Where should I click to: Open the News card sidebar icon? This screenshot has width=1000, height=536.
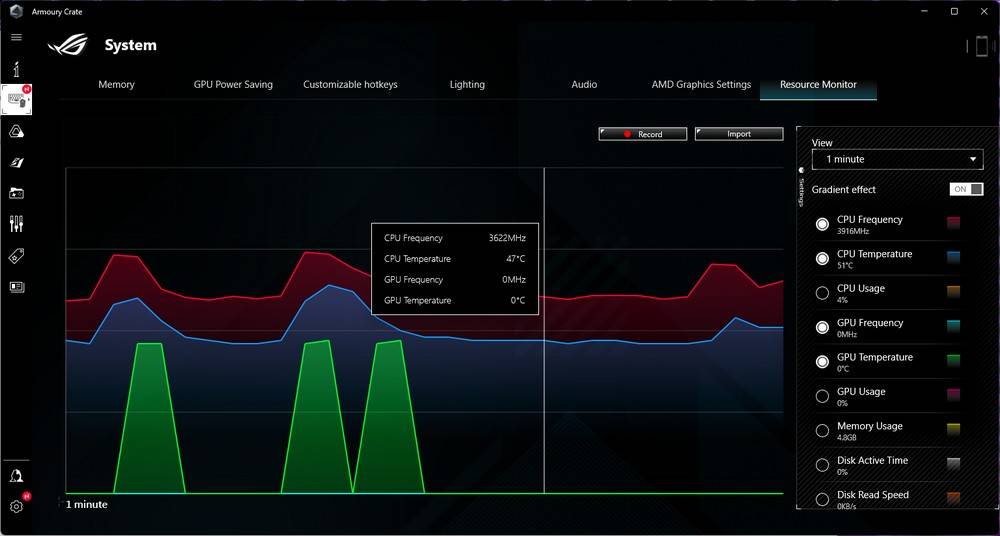pos(17,287)
